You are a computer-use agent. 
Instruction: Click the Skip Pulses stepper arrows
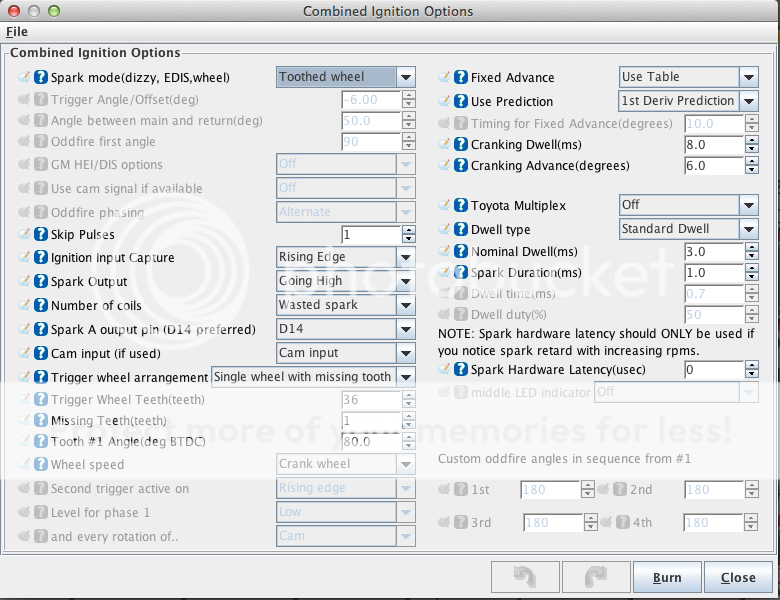coord(409,234)
